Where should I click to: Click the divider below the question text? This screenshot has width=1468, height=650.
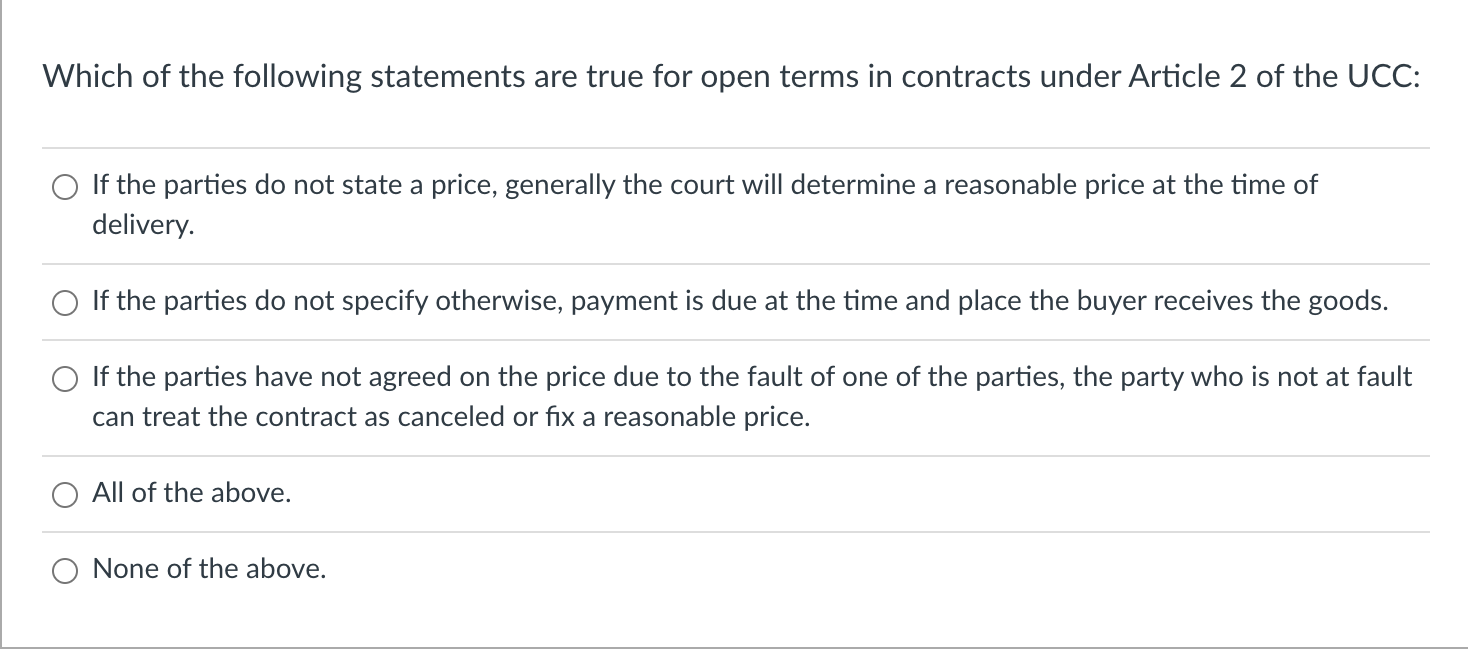[x=734, y=148]
